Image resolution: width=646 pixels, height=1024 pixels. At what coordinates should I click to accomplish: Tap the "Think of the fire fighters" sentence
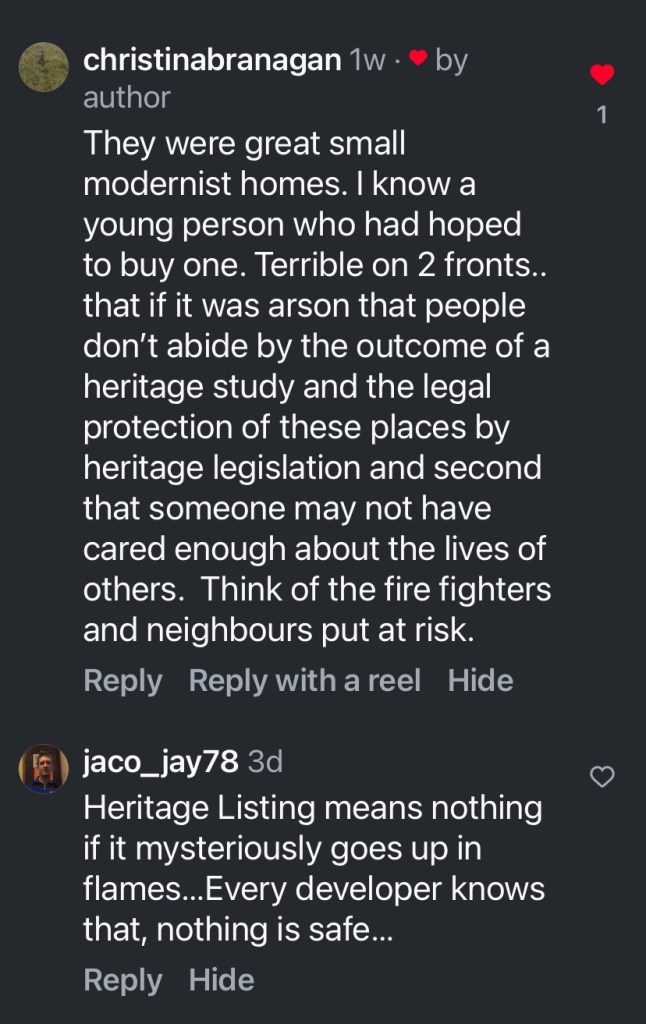[x=376, y=590]
